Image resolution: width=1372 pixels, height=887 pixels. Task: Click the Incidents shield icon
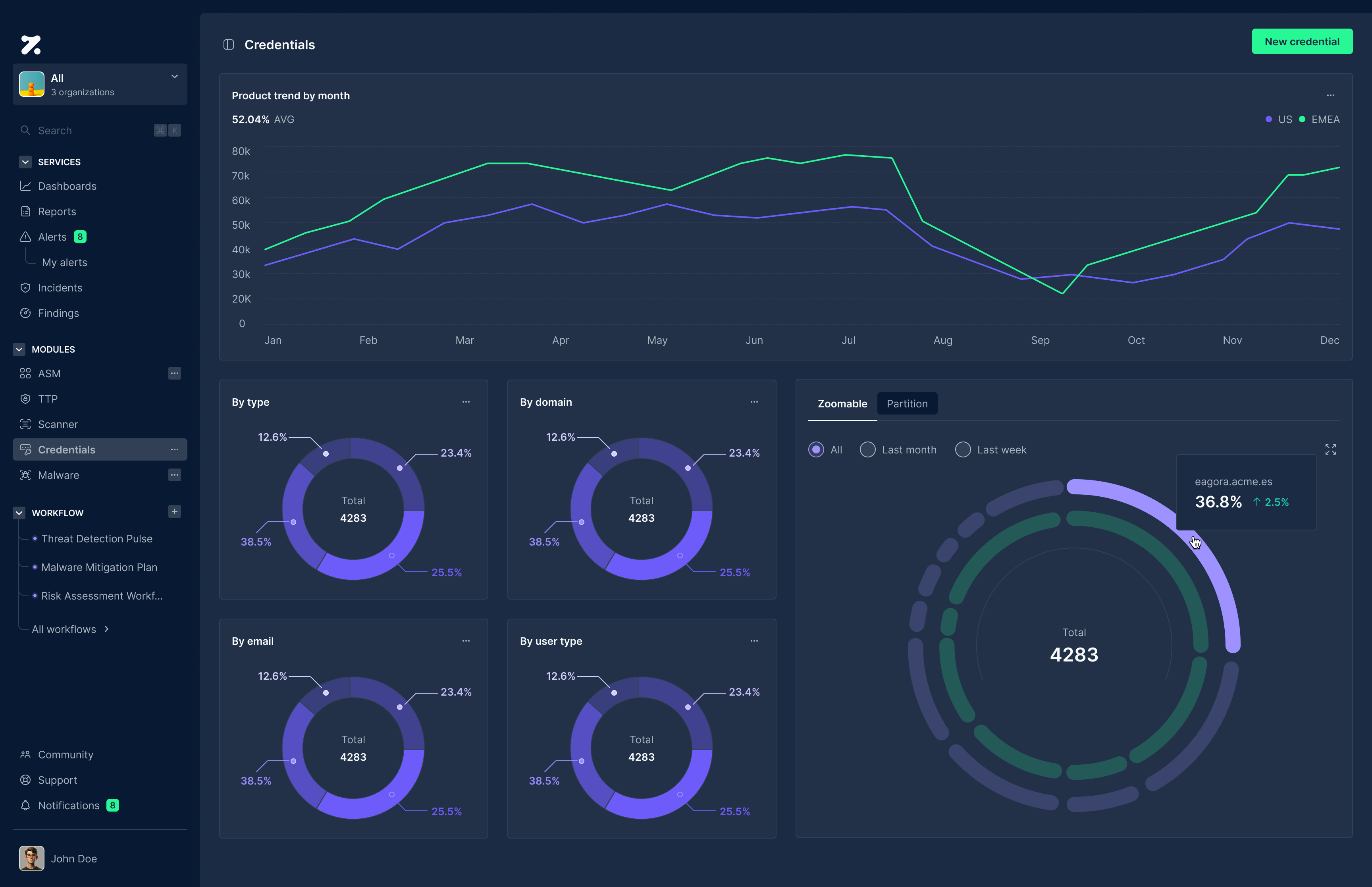coord(25,287)
